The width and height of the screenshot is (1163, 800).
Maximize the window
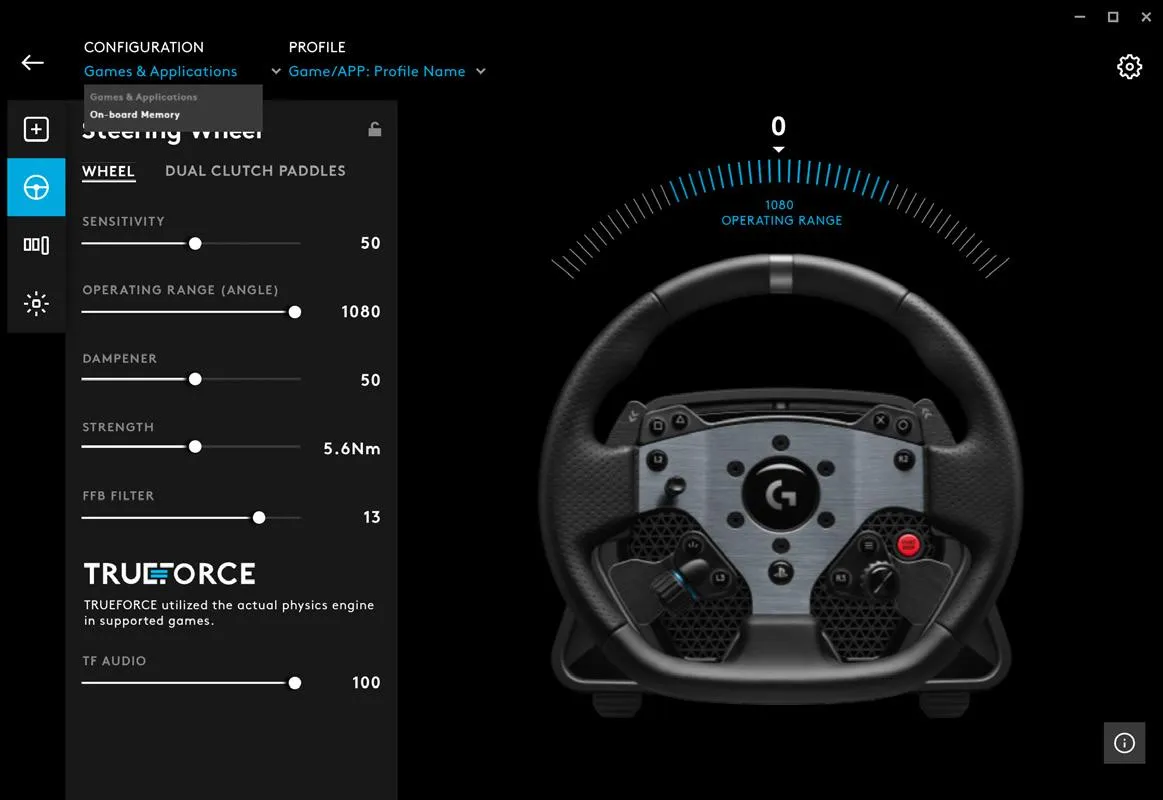click(x=1113, y=16)
